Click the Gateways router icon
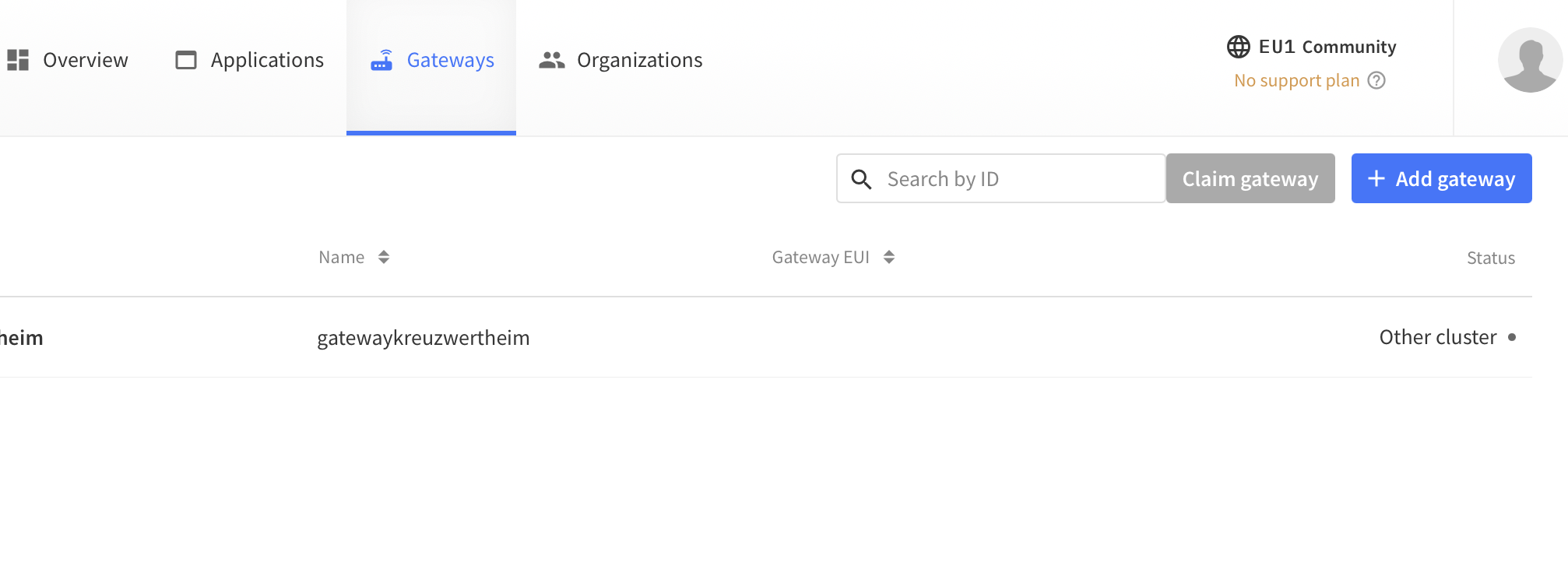1568x573 pixels. pos(381,60)
